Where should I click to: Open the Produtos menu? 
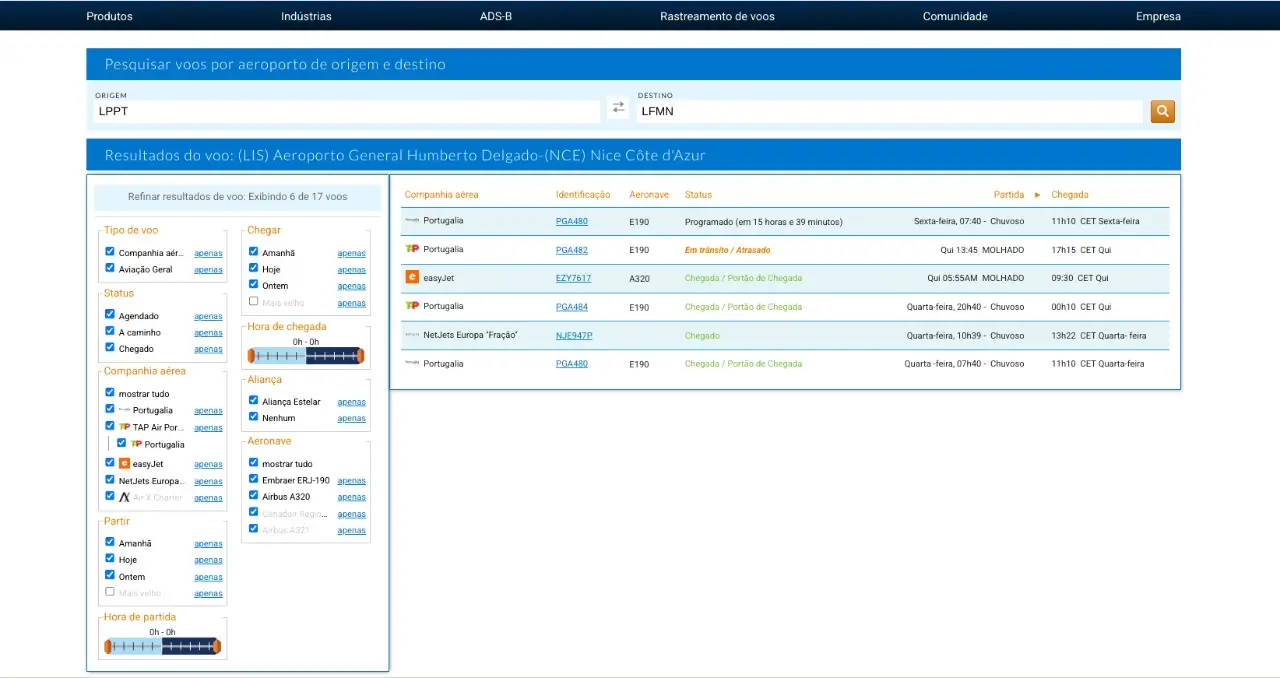point(109,16)
